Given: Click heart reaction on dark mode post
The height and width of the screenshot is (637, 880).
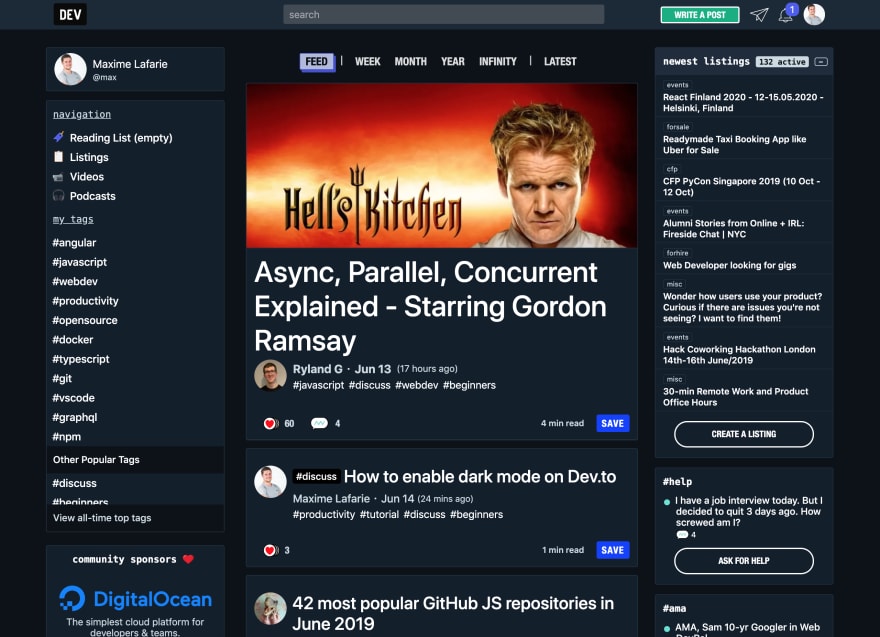Looking at the screenshot, I should point(271,550).
